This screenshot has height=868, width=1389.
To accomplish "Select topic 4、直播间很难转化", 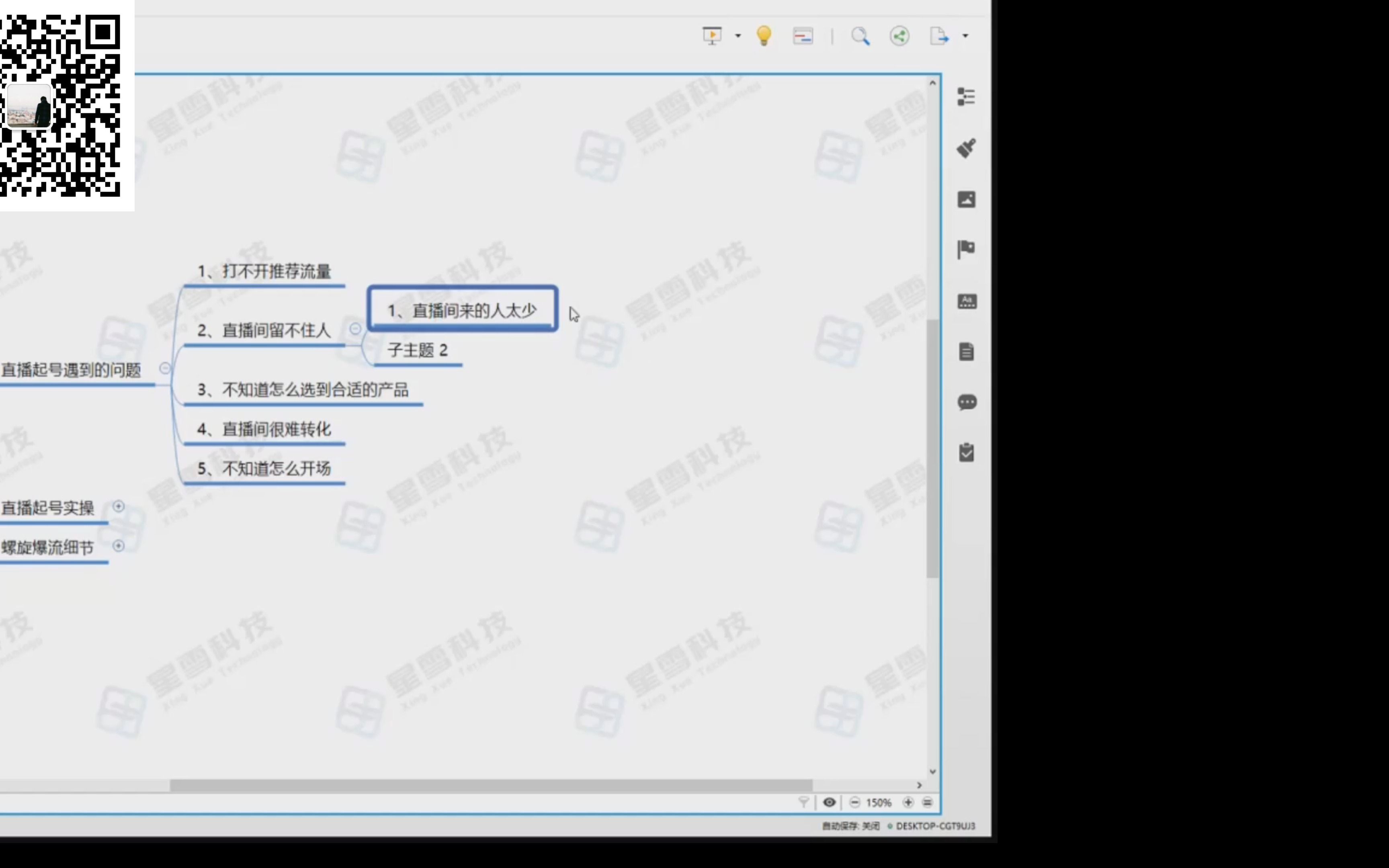I will (264, 430).
